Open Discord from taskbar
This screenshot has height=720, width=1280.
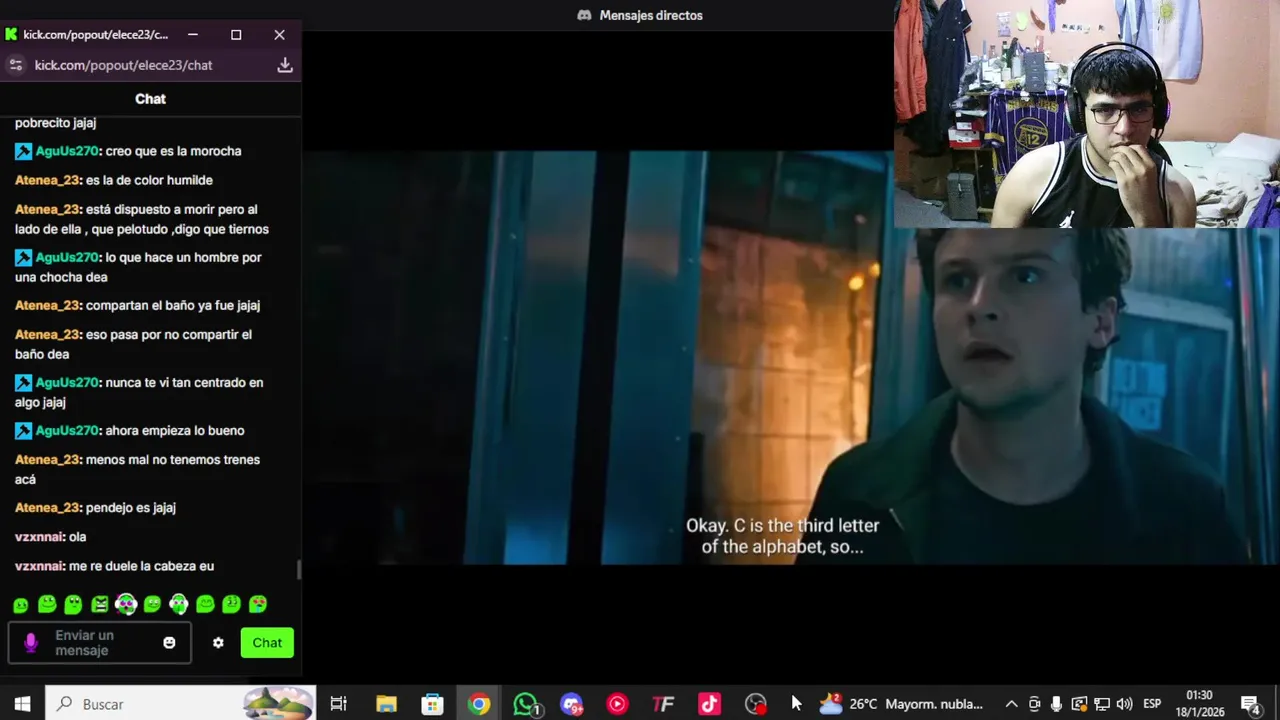[x=571, y=704]
